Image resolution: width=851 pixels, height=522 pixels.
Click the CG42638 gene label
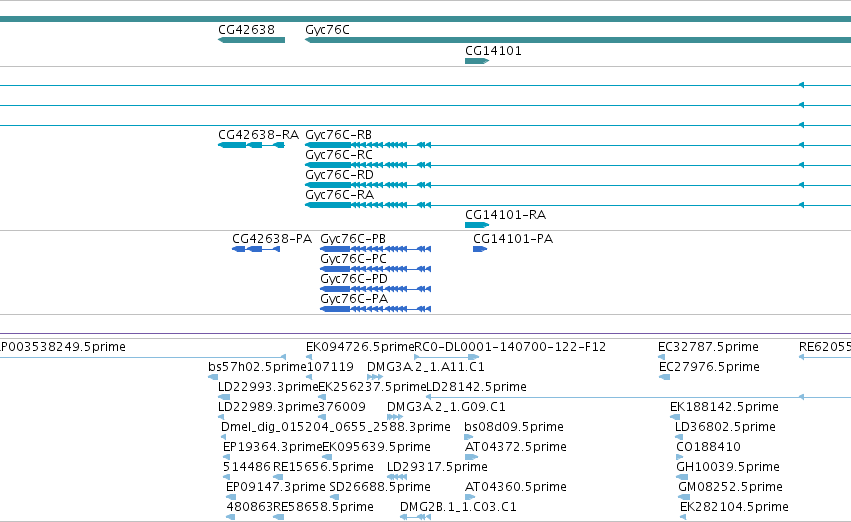[246, 30]
